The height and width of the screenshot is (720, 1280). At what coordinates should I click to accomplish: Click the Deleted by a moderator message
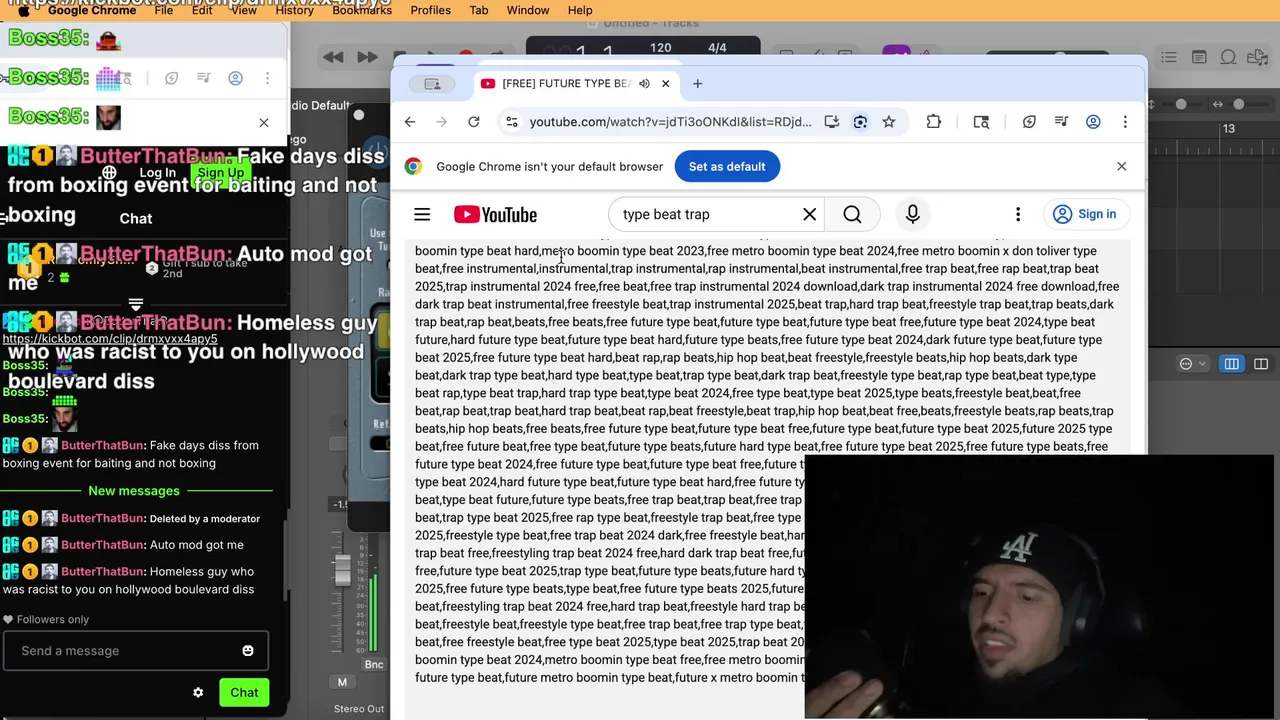[x=204, y=519]
